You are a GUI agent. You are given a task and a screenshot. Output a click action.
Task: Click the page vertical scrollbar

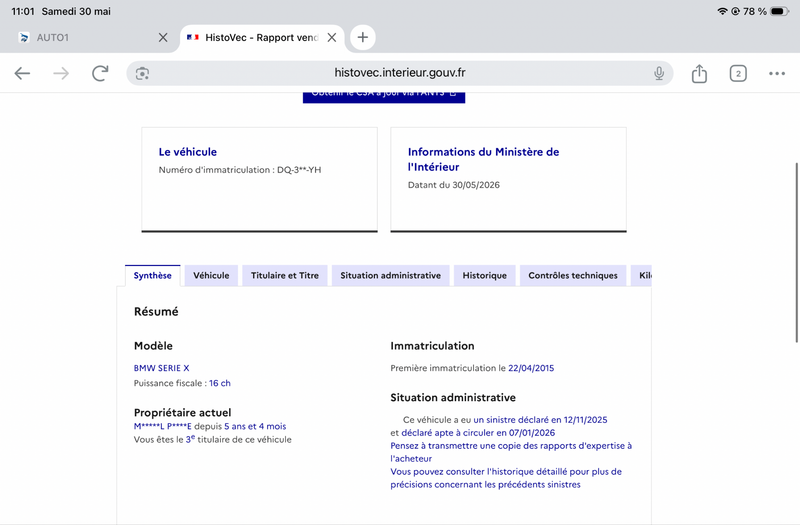click(796, 253)
